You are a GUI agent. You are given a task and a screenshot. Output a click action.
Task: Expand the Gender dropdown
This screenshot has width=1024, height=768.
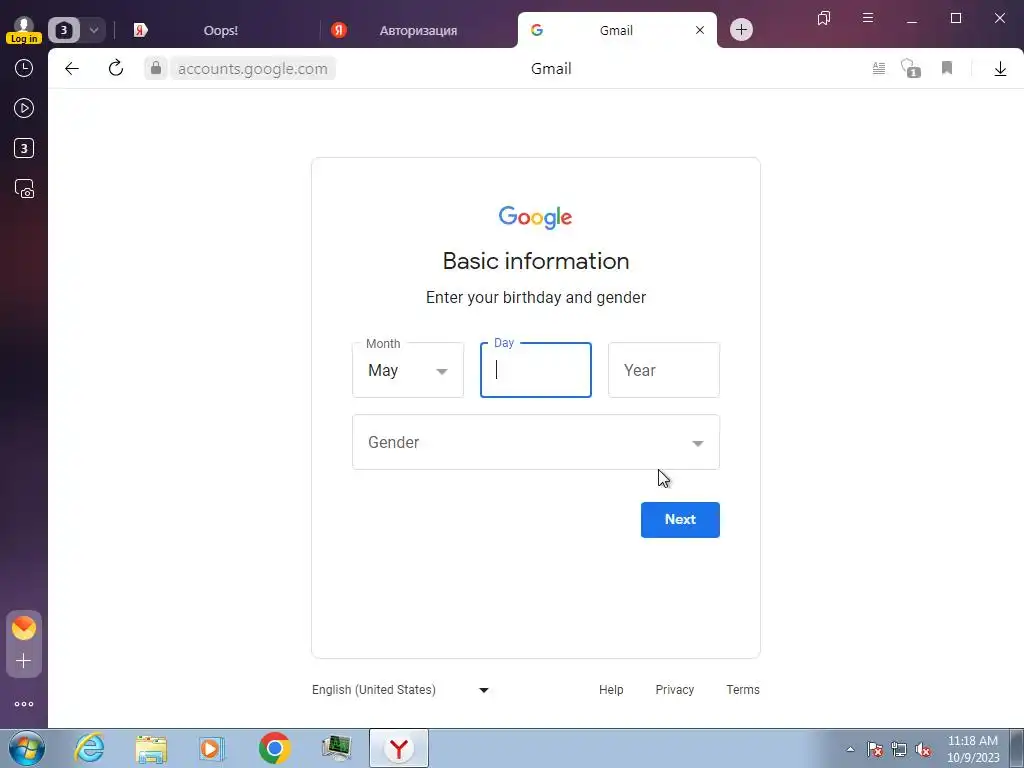[x=536, y=442]
